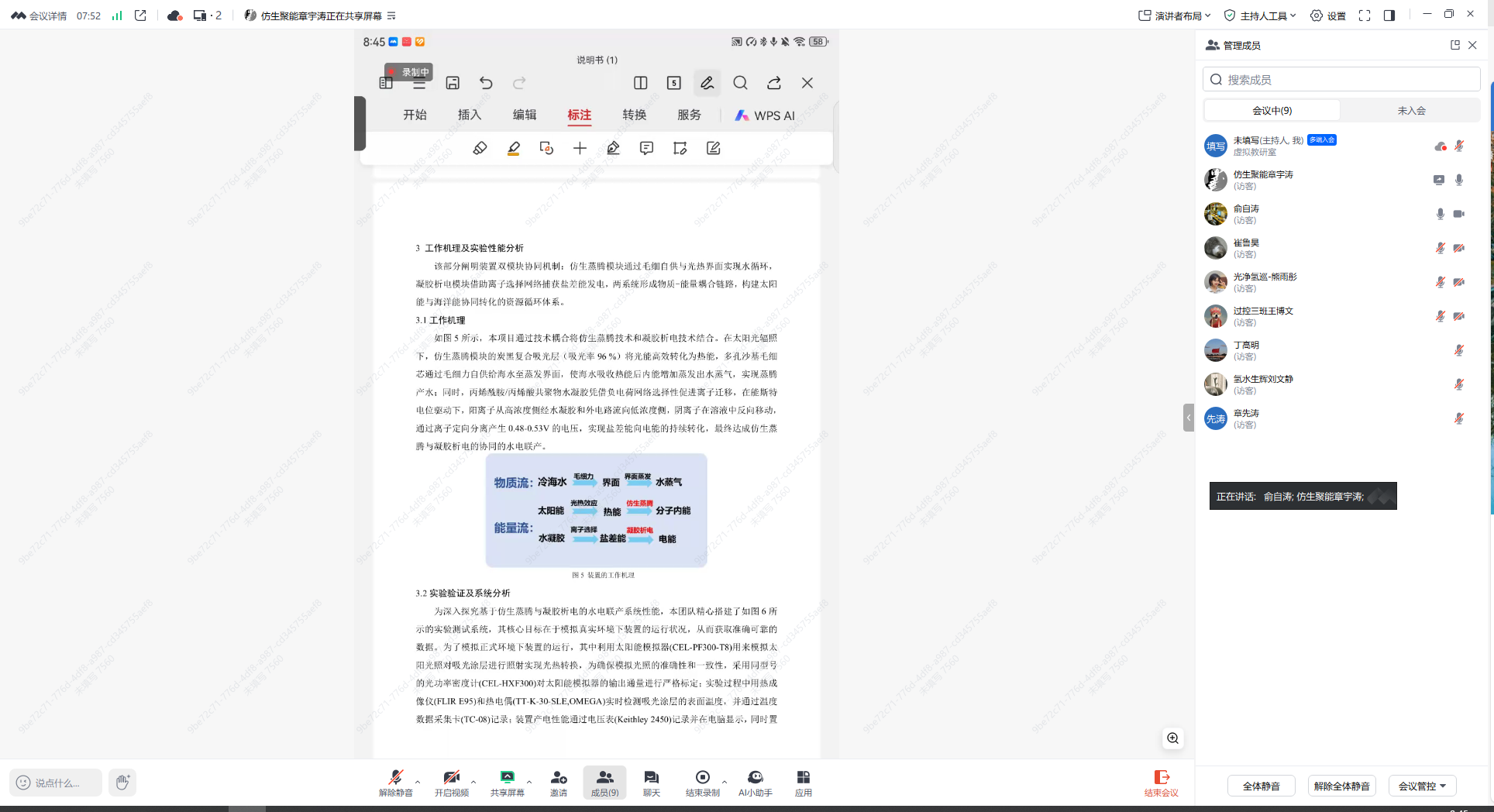Image resolution: width=1494 pixels, height=812 pixels.
Task: Unmute microphone (解除静音)
Action: click(396, 783)
